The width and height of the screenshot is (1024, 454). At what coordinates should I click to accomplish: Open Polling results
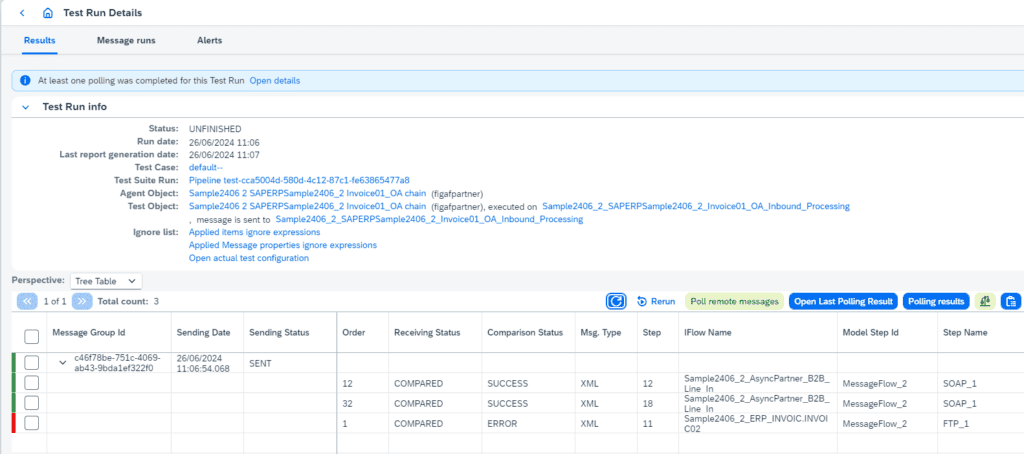pyautogui.click(x=936, y=301)
